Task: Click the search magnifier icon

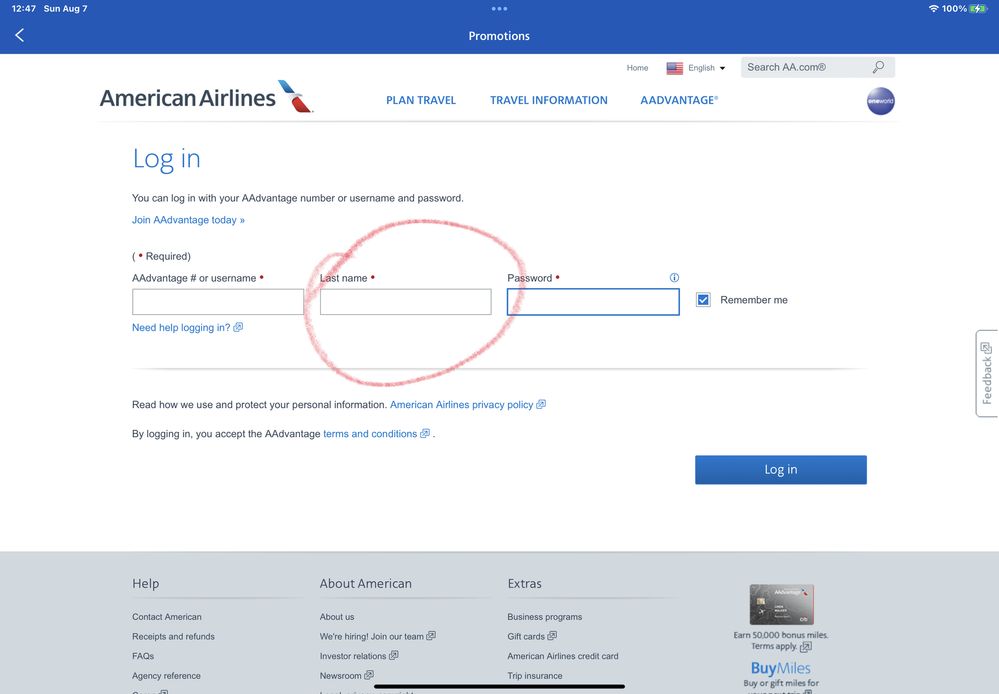Action: pos(878,67)
